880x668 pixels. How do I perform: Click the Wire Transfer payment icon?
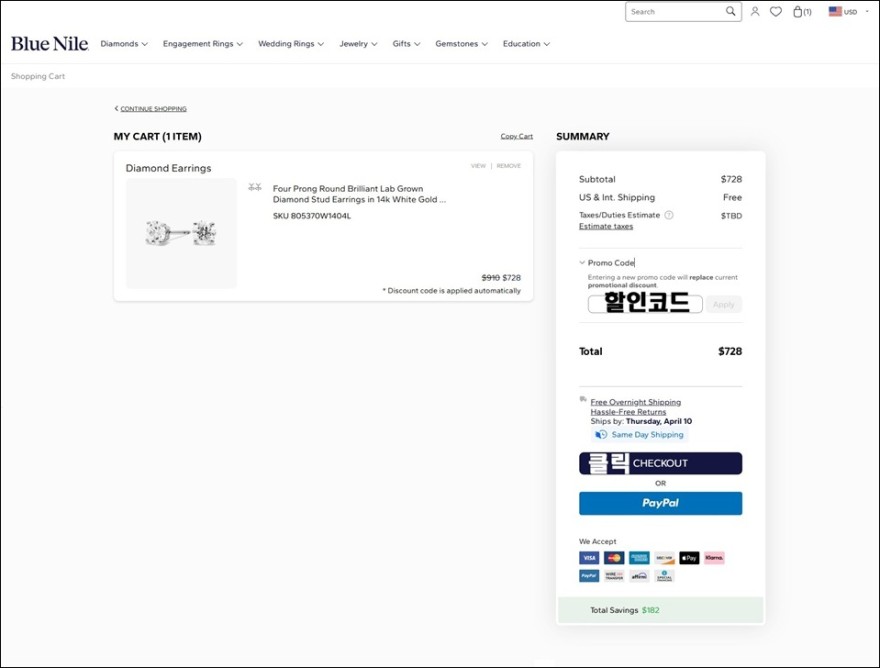coord(614,575)
